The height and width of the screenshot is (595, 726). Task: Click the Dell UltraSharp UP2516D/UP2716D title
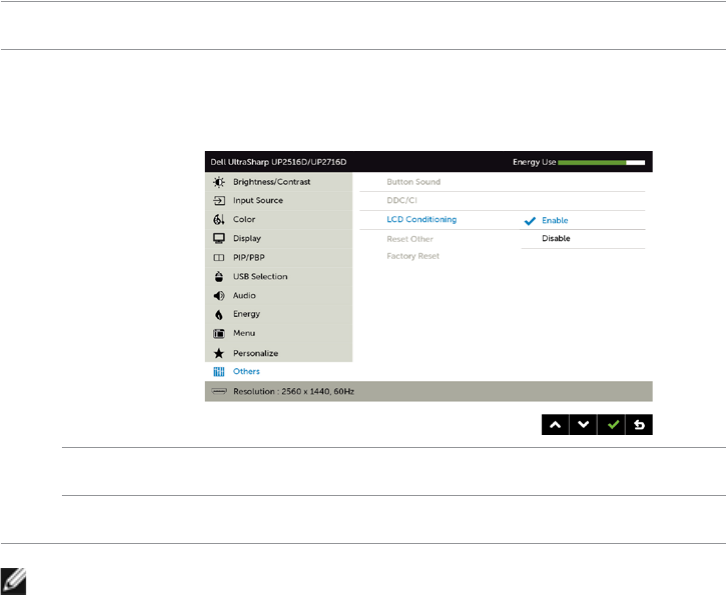[x=278, y=162]
